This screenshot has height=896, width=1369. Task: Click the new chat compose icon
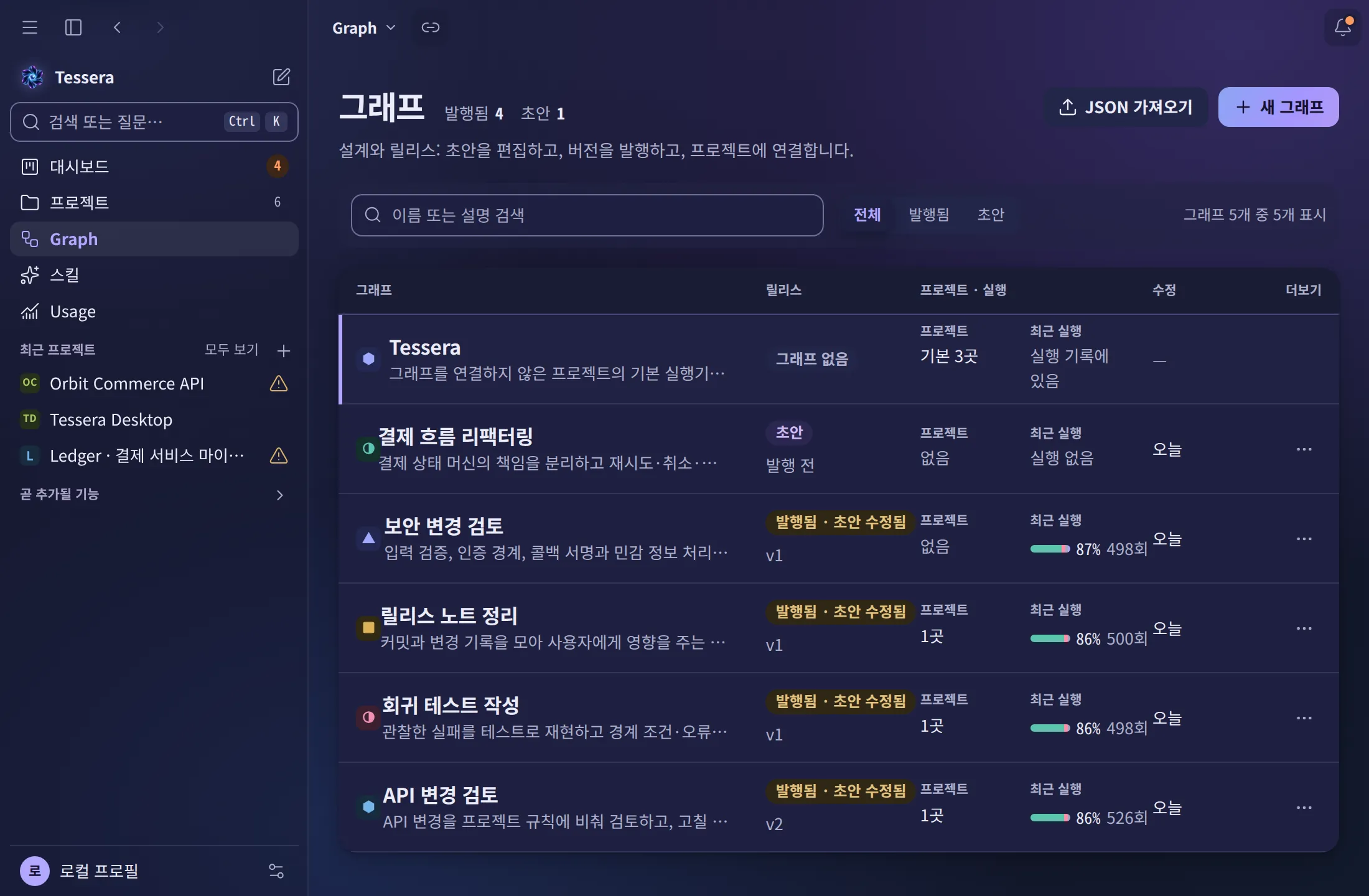pos(281,77)
